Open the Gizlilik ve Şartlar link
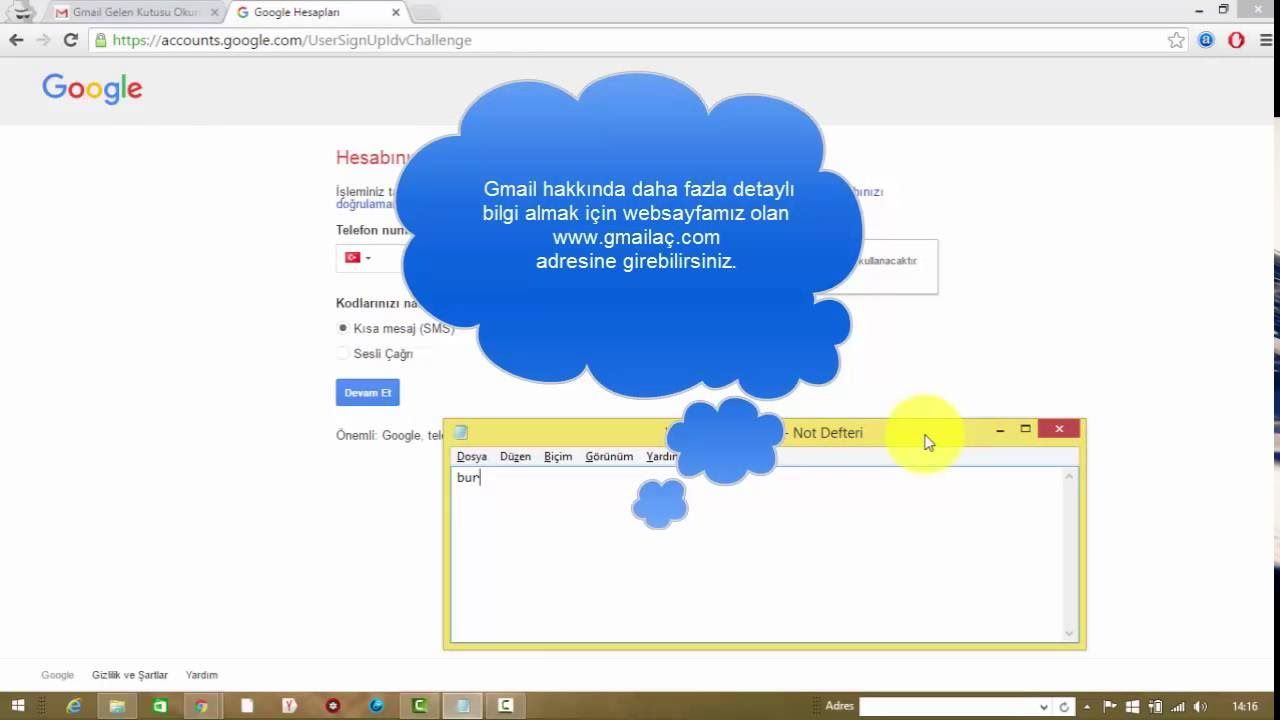The width and height of the screenshot is (1280, 720). (x=130, y=675)
